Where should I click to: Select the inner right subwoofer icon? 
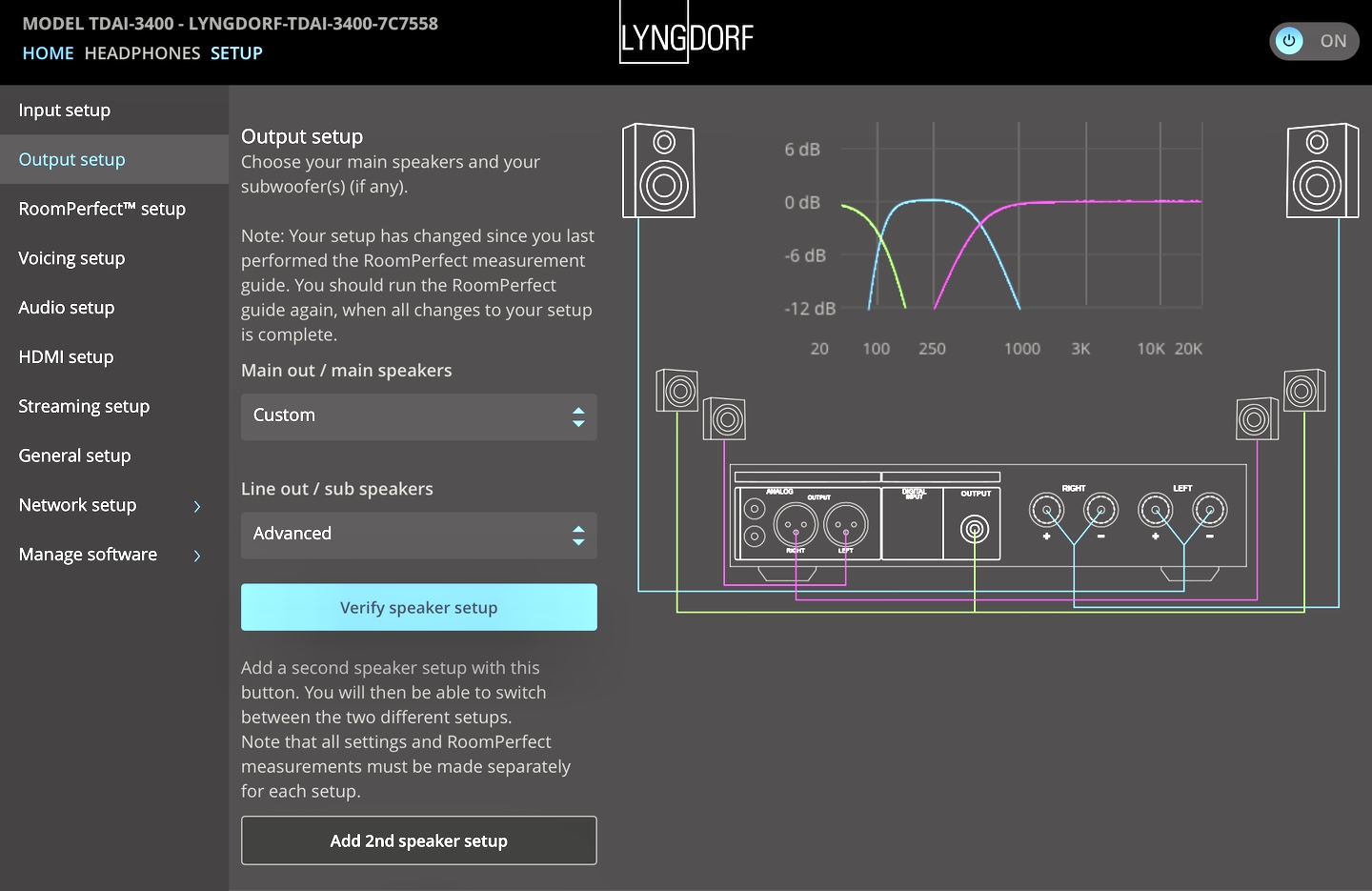pyautogui.click(x=1257, y=418)
